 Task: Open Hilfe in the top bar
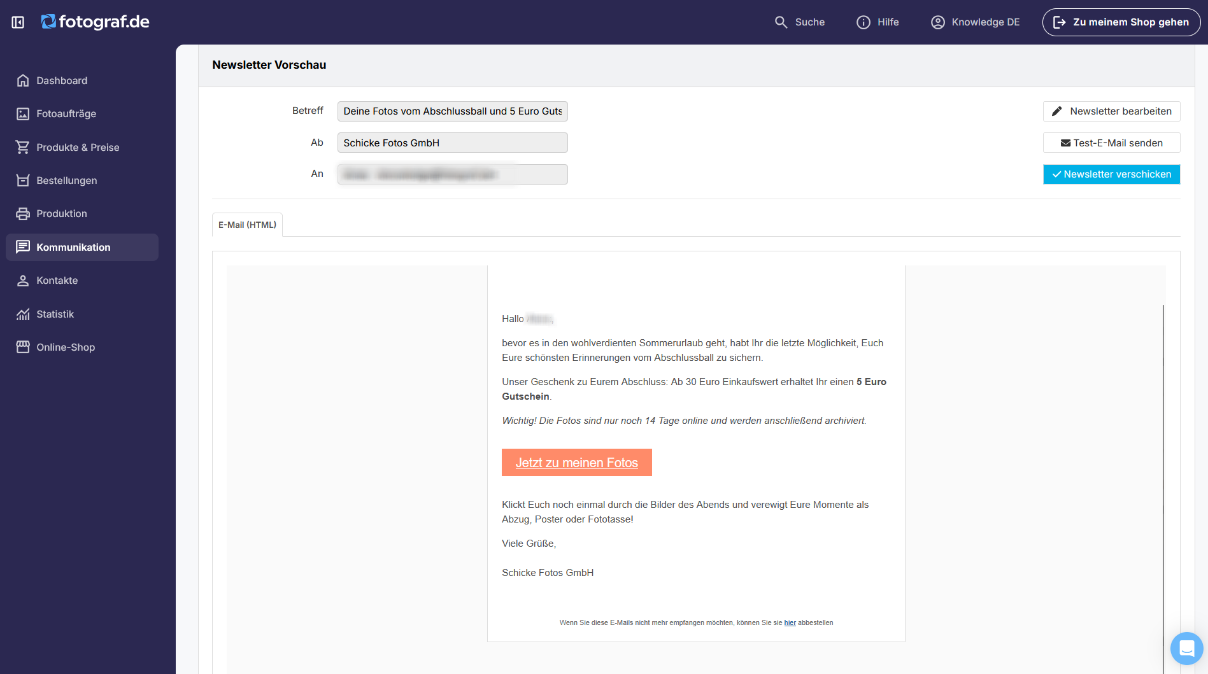coord(878,22)
